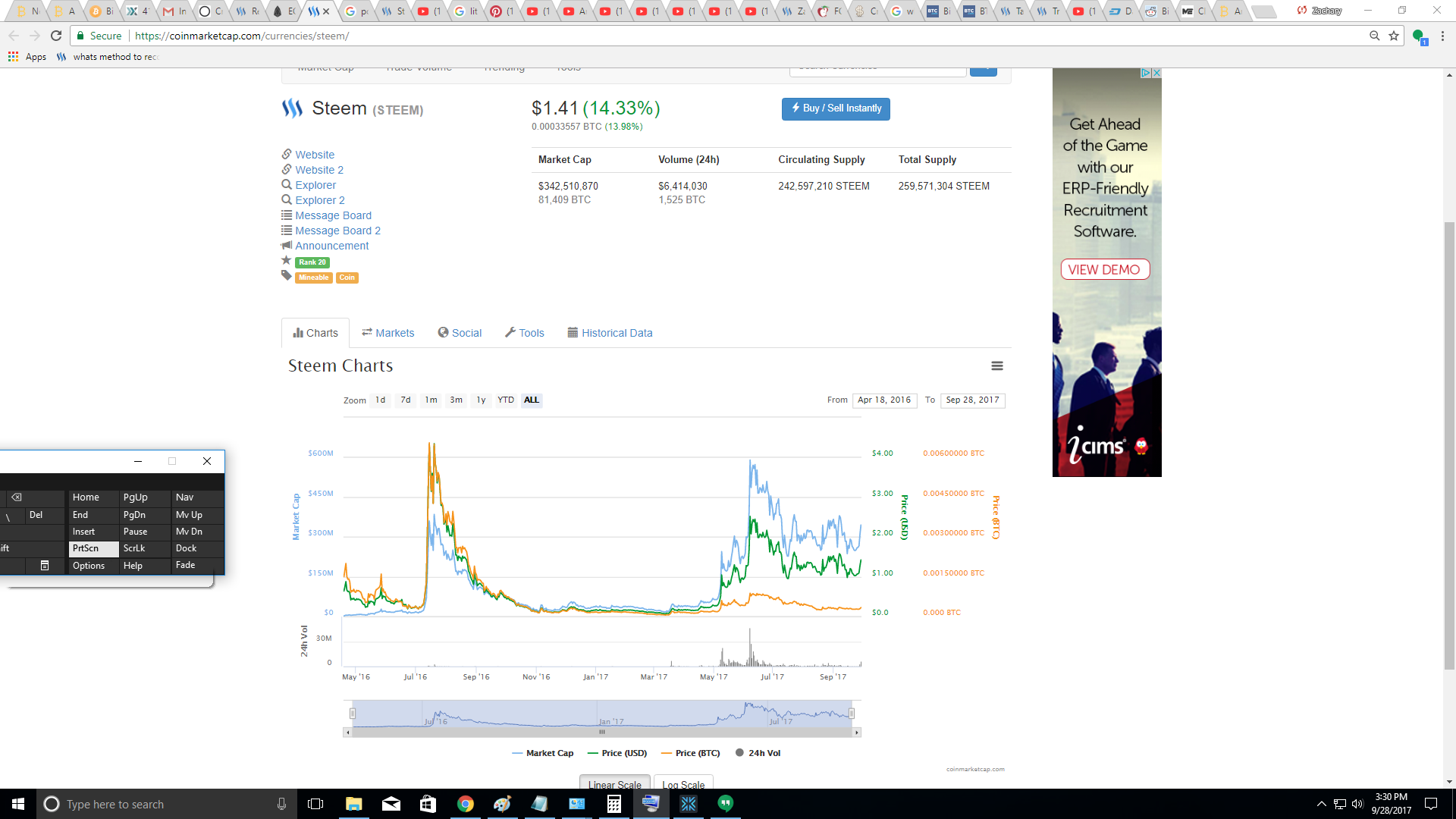Viewport: 1456px width, 819px height.
Task: Open Hangouts green icon on taskbar
Action: pos(725,804)
